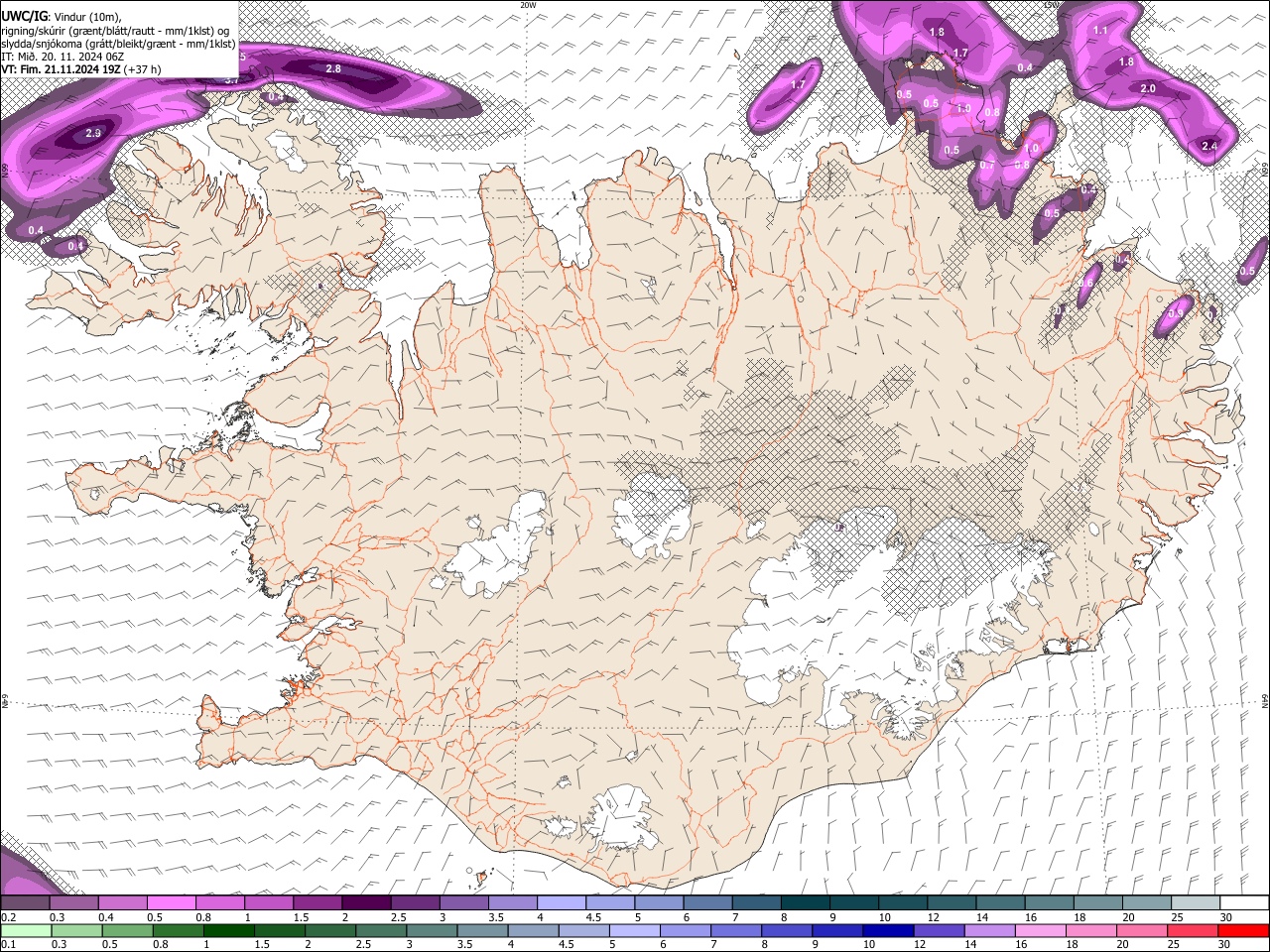This screenshot has width=1270, height=952.
Task: Click the periwinkle snow swatch at value 4
Action: pos(562,903)
